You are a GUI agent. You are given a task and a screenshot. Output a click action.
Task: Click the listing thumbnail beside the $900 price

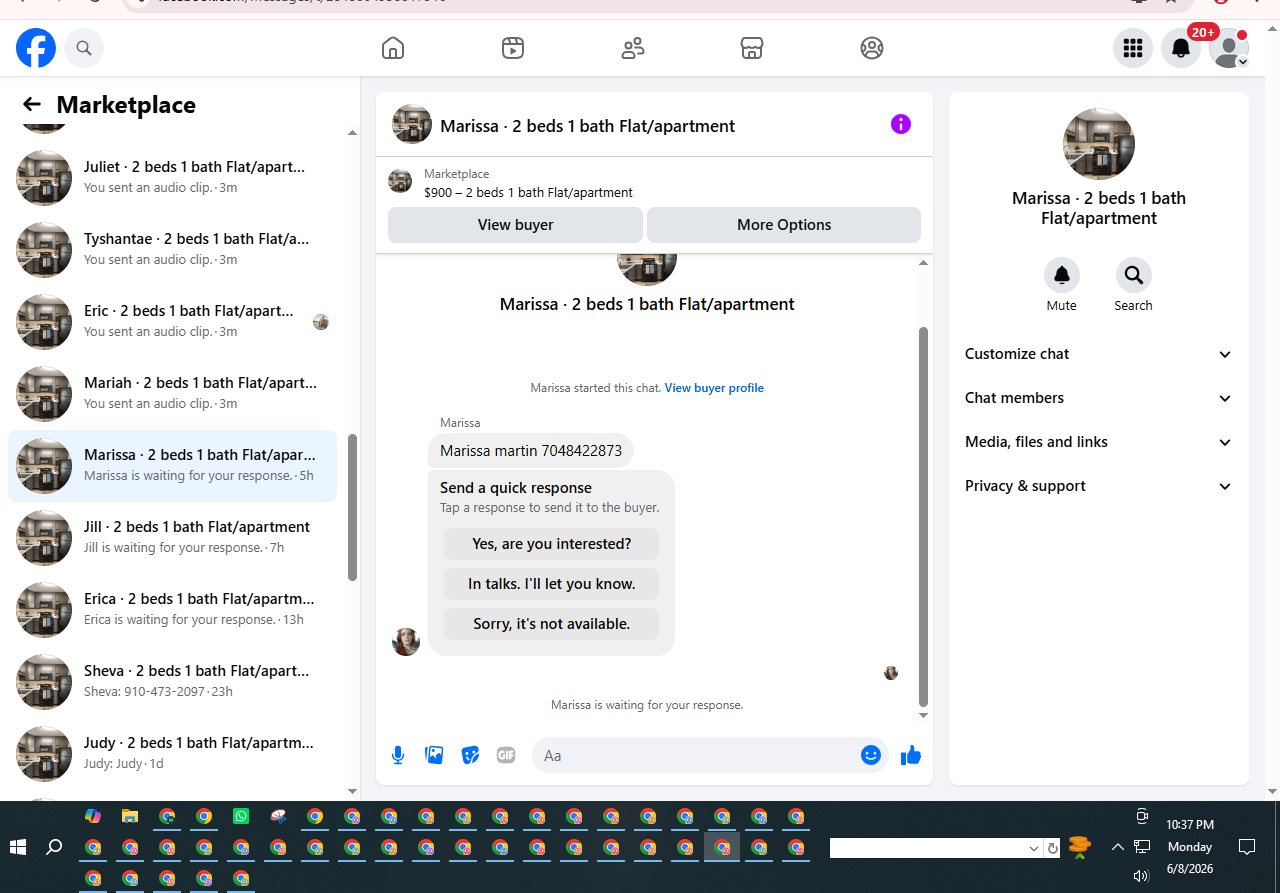coord(400,181)
